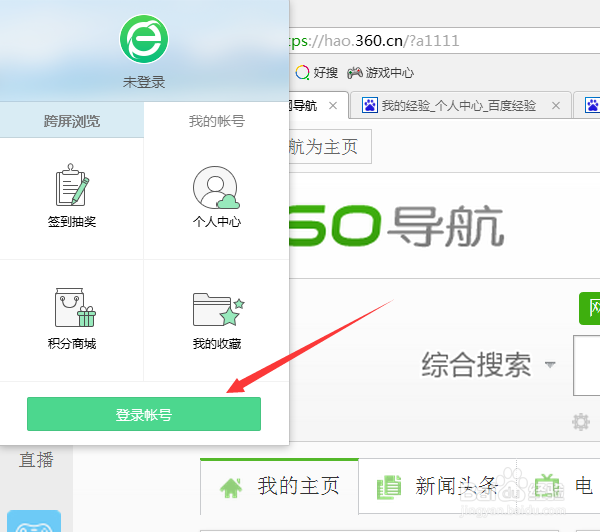Click the green house icon
Viewport: 600px width, 532px height.
point(231,487)
